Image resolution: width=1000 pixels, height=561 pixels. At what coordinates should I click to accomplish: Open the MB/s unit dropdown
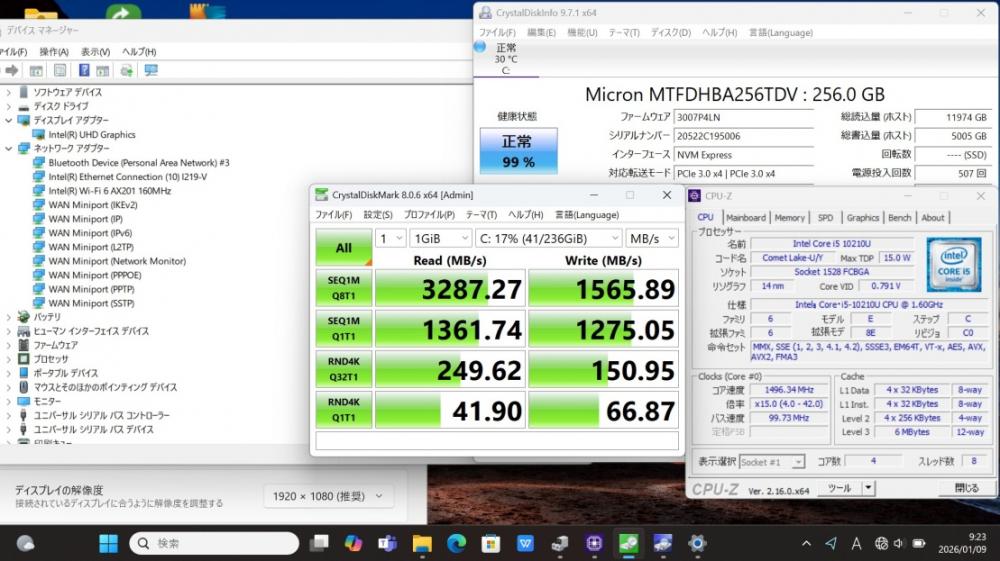(651, 238)
